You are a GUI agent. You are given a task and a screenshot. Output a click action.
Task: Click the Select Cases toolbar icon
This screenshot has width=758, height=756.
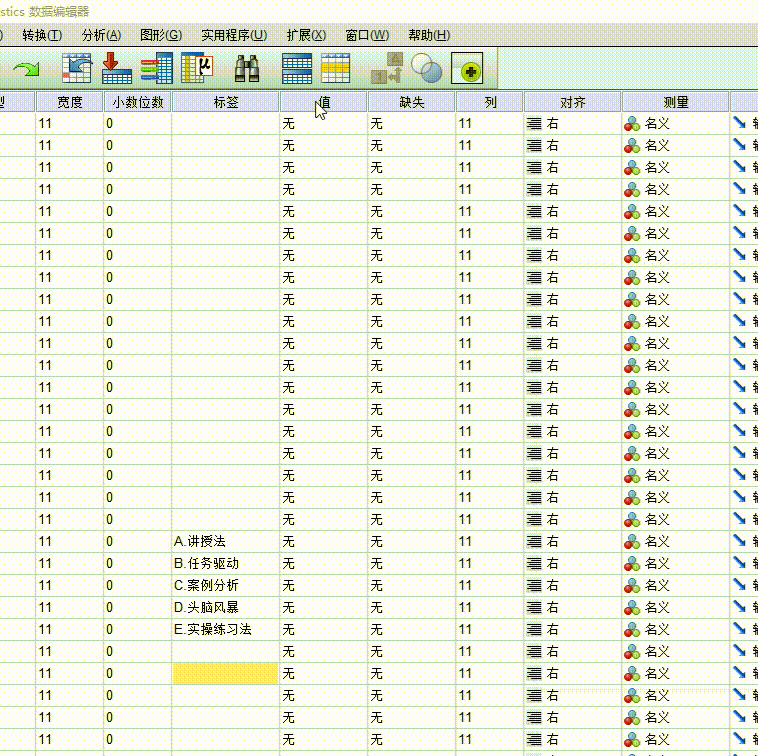tap(335, 68)
